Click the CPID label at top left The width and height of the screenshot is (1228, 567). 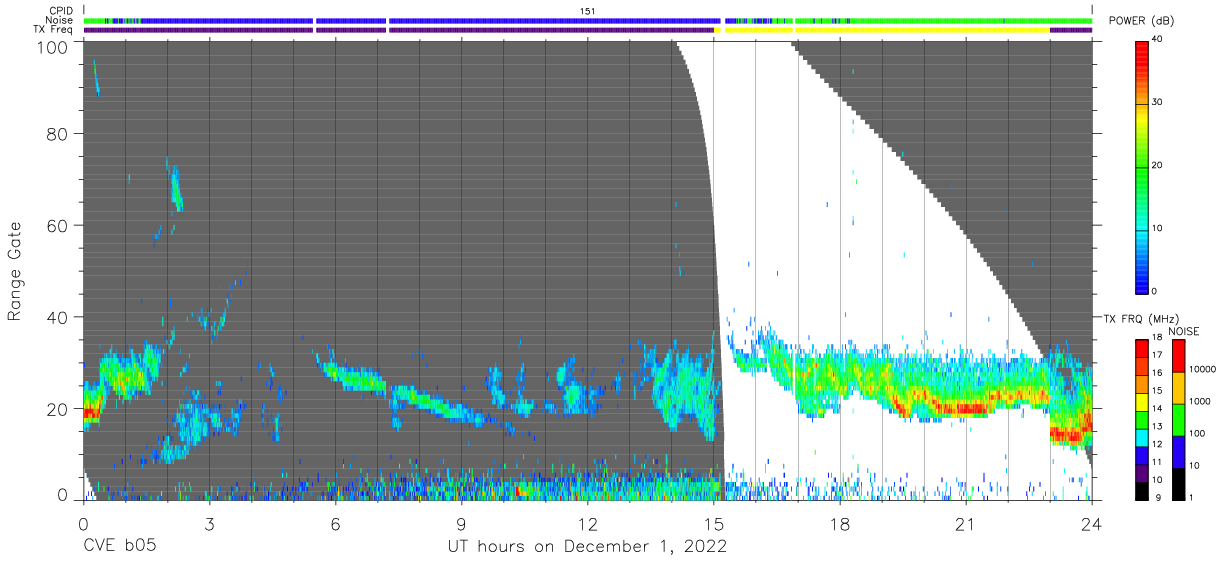pos(60,11)
